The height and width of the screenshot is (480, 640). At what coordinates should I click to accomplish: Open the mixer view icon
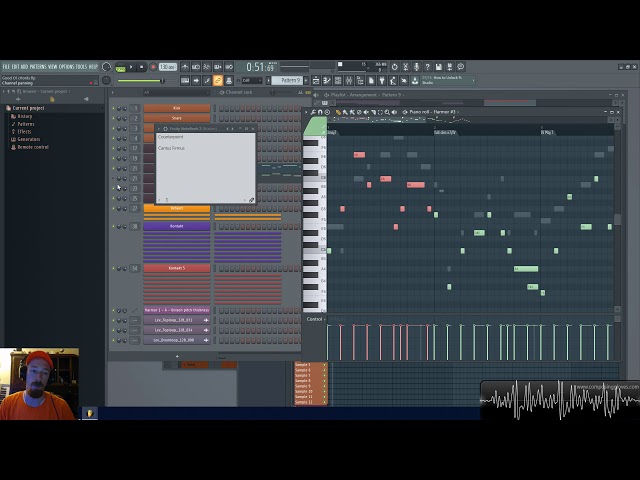(x=349, y=80)
